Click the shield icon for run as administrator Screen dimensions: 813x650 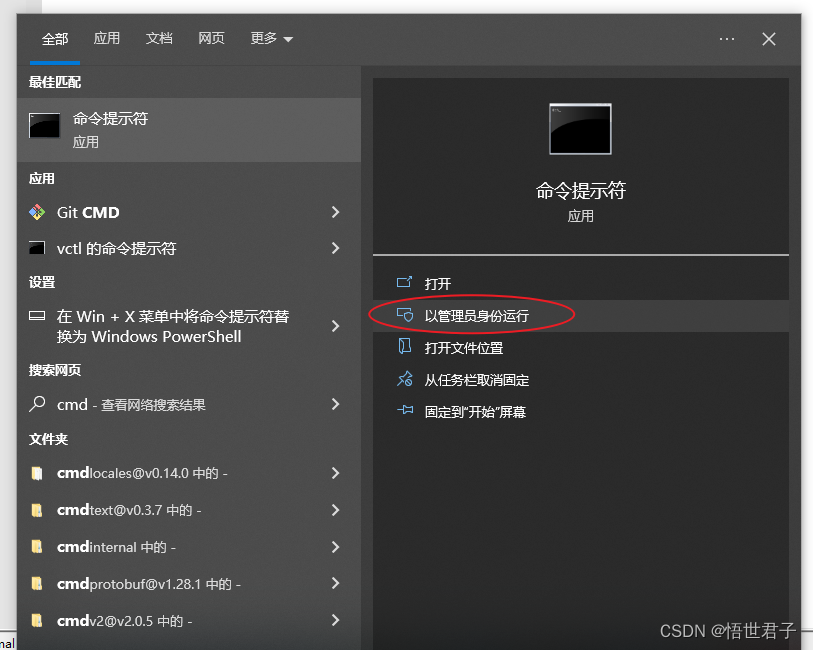click(404, 315)
